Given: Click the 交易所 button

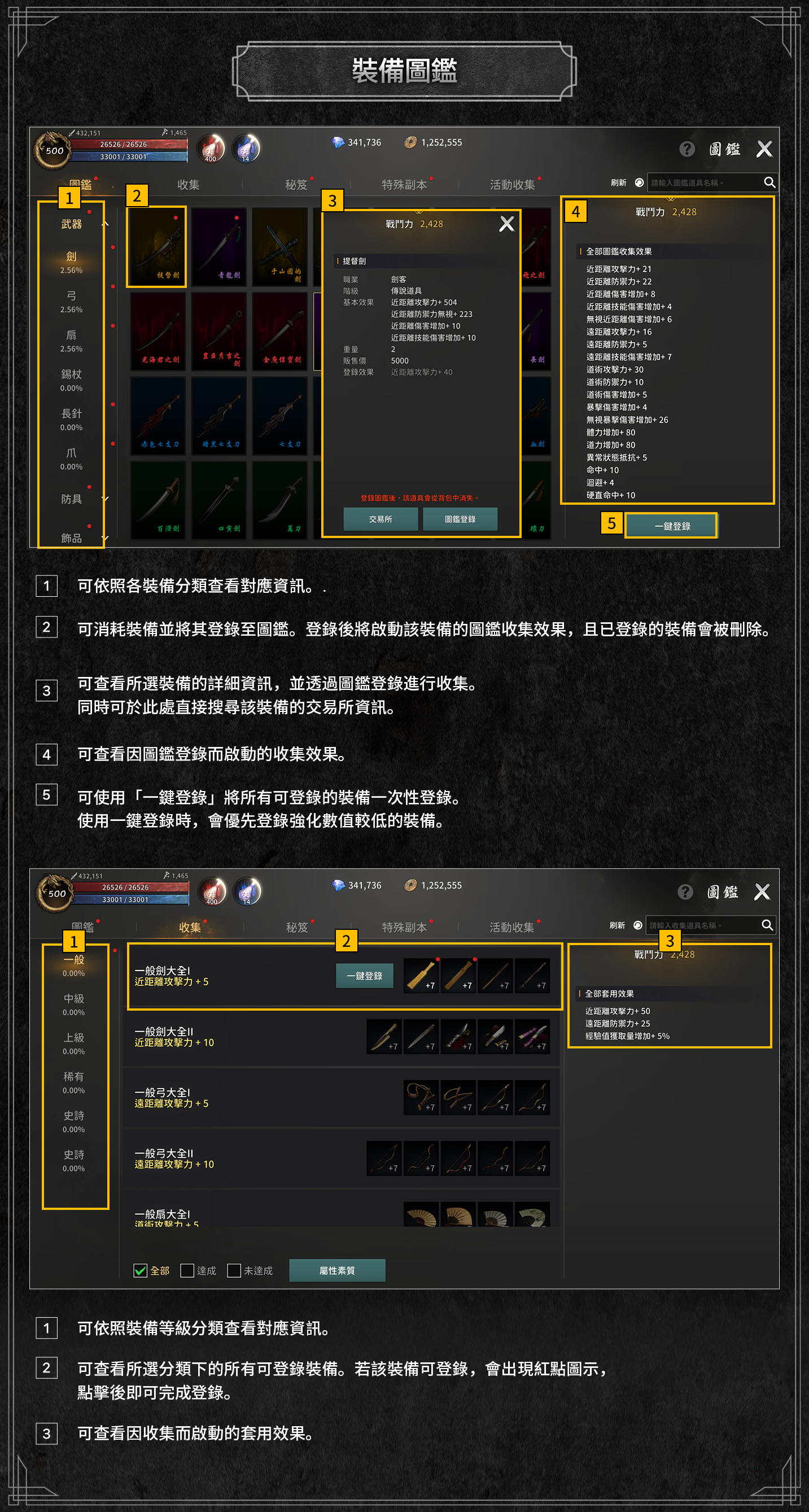Looking at the screenshot, I should (x=381, y=519).
